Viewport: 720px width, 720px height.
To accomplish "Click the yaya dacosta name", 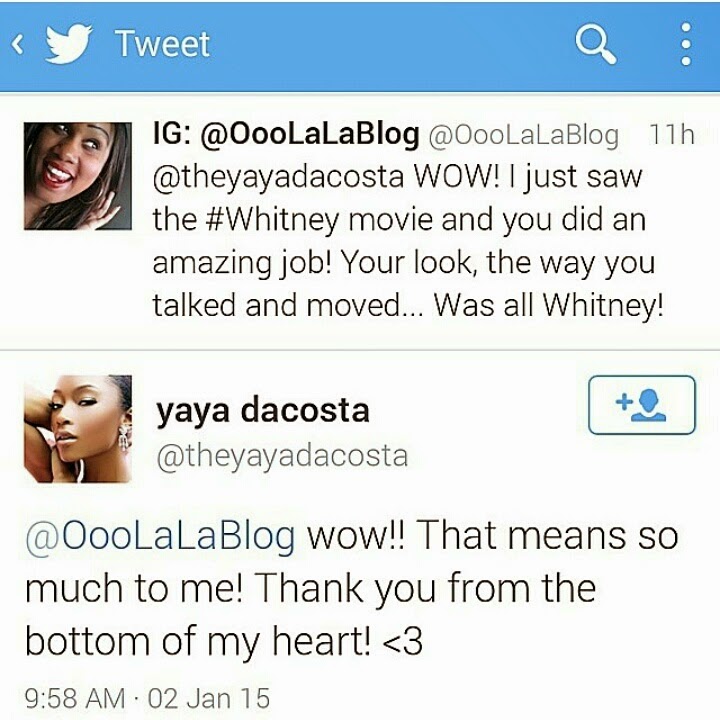I will coord(263,411).
